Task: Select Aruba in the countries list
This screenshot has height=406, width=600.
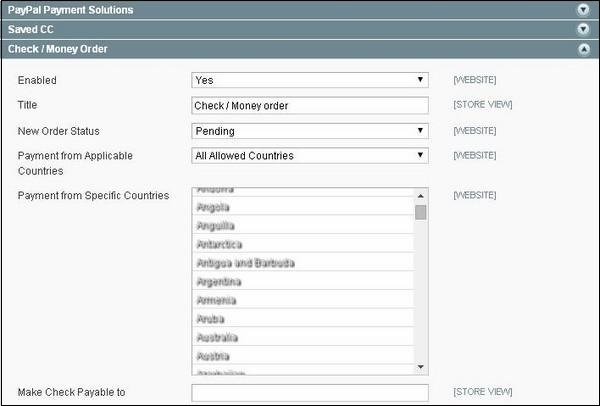Action: pos(211,319)
